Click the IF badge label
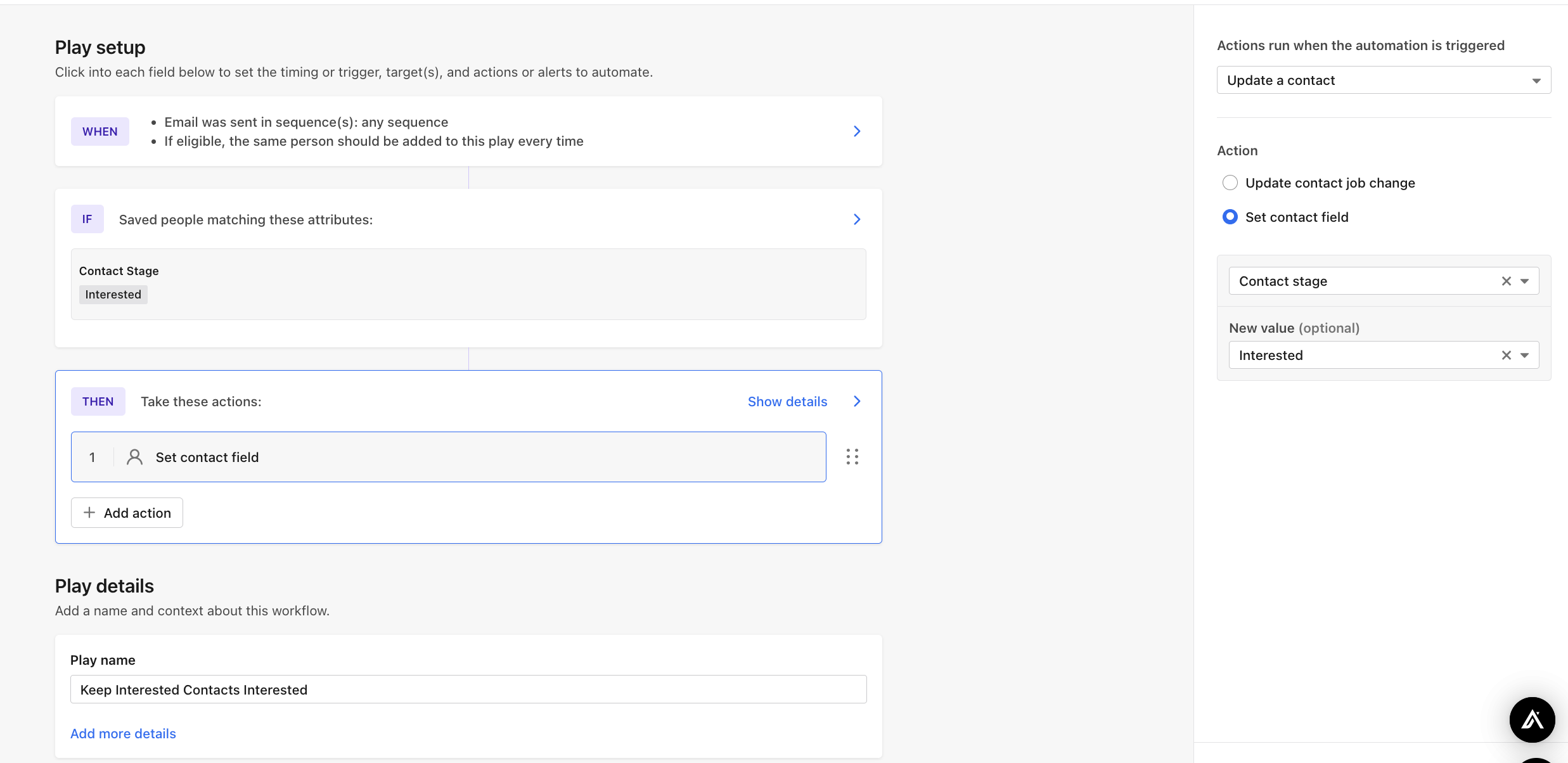 click(87, 219)
